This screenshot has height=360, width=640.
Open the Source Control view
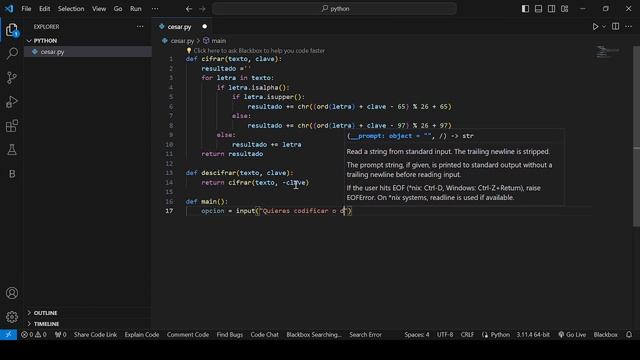pyautogui.click(x=12, y=78)
